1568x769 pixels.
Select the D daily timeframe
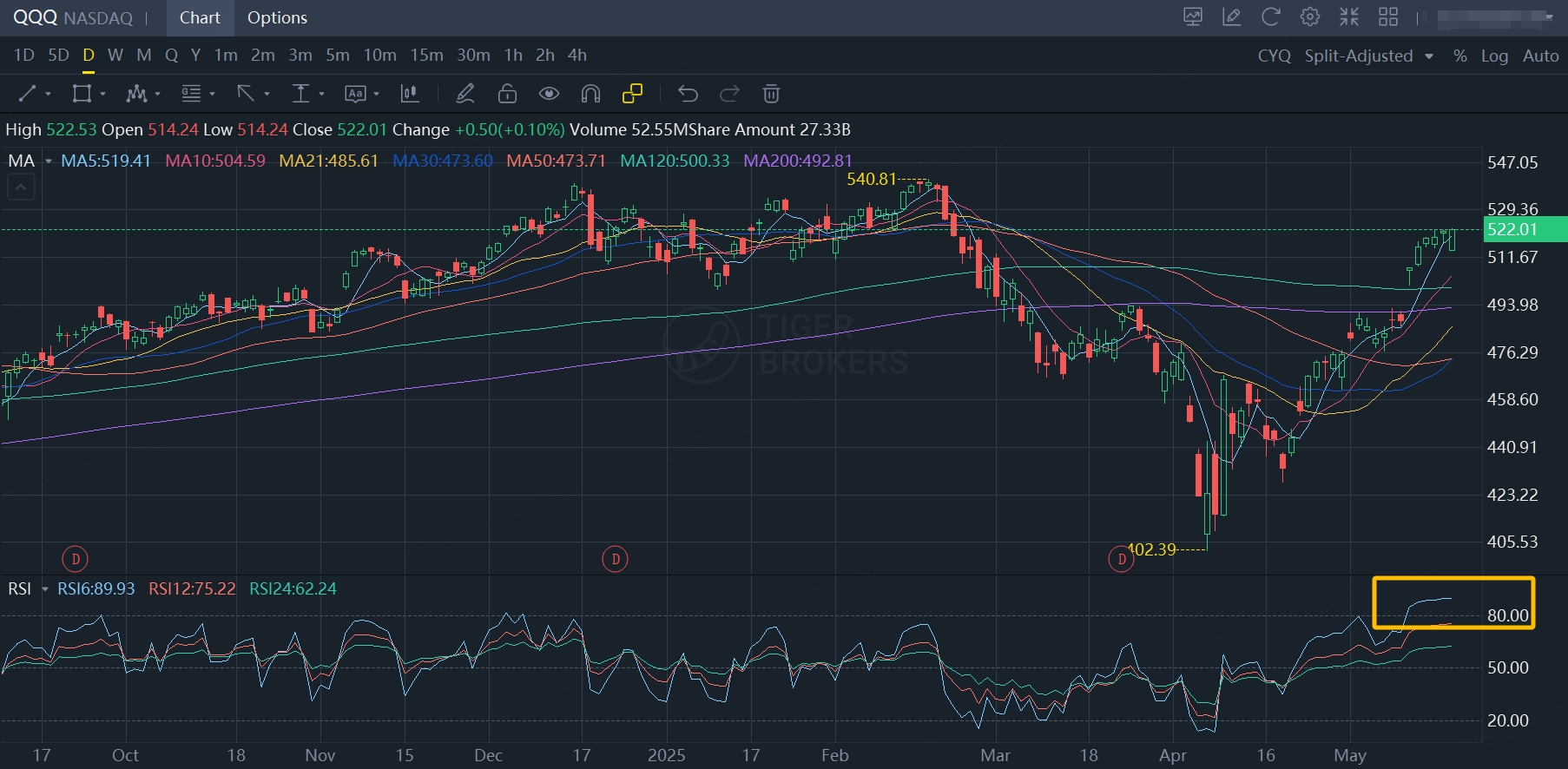point(89,55)
